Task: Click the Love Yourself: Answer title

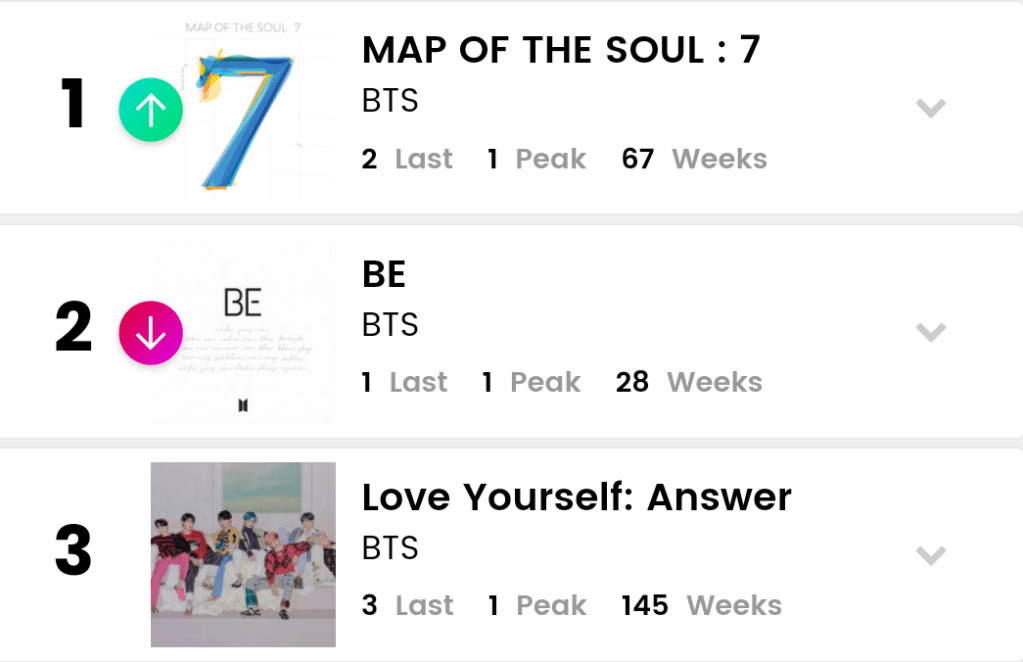Action: 576,497
